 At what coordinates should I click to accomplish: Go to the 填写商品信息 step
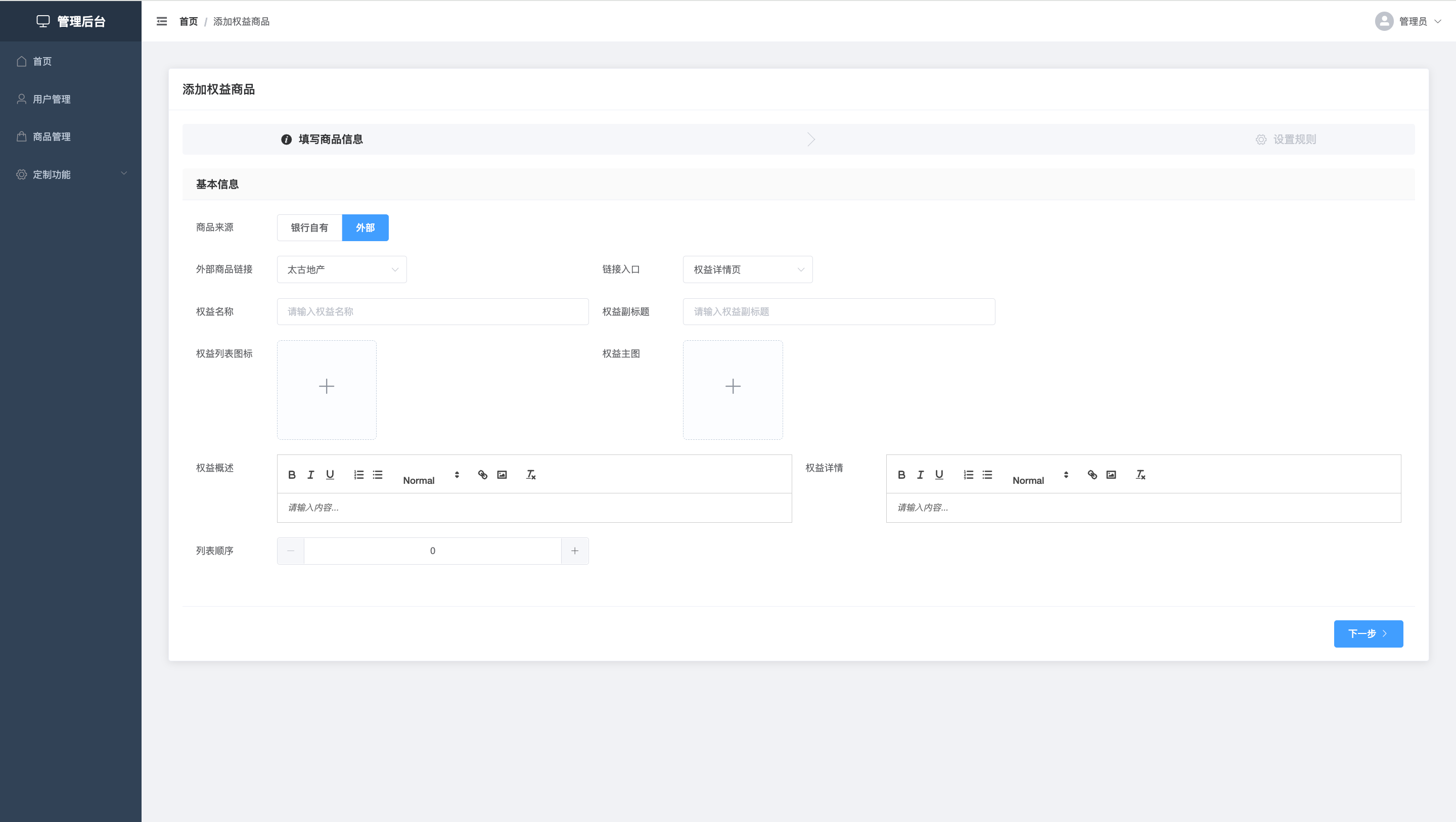pyautogui.click(x=322, y=139)
